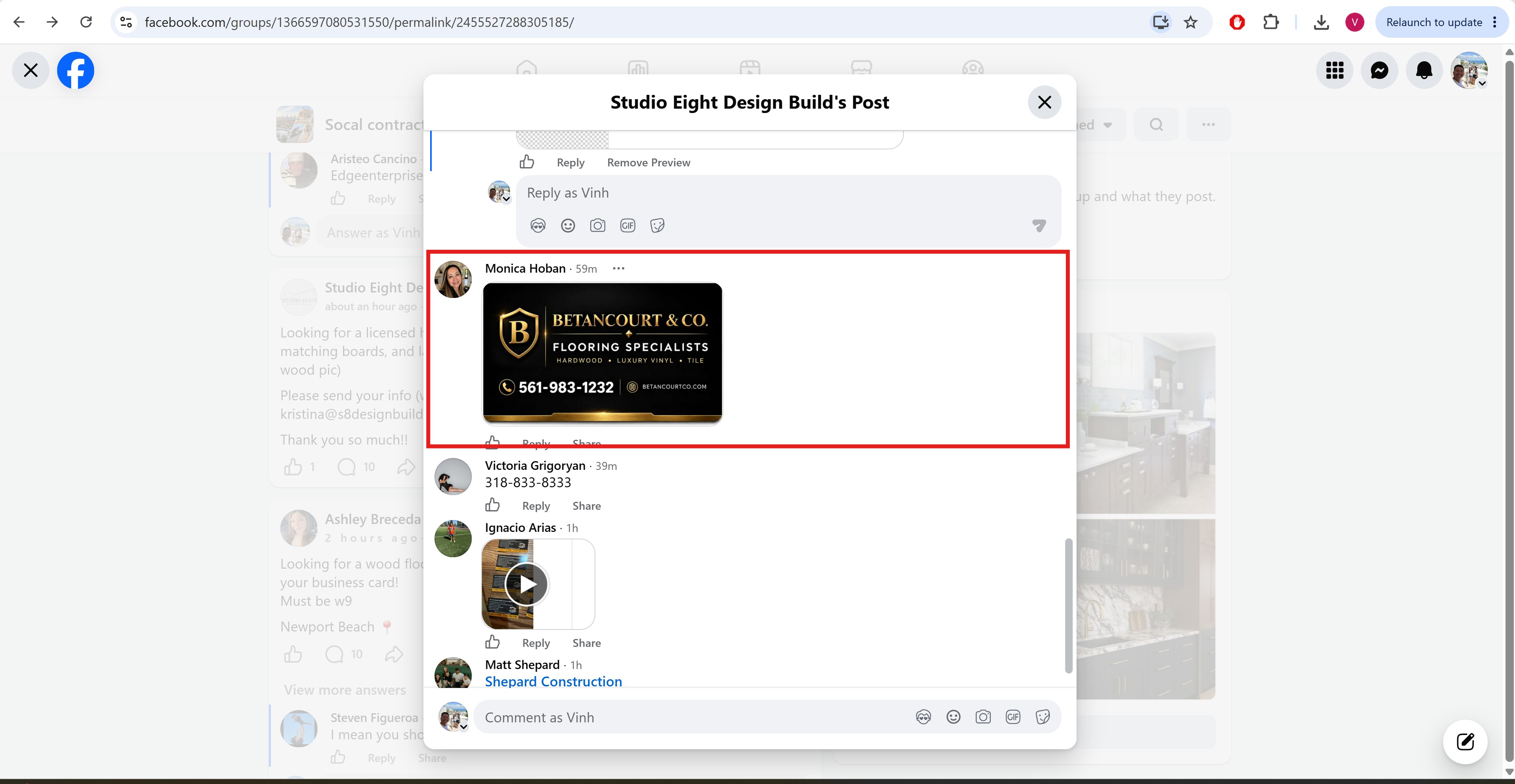Switch commenting identity next to Comment as Vinh
The image size is (1515, 784).
click(x=453, y=717)
